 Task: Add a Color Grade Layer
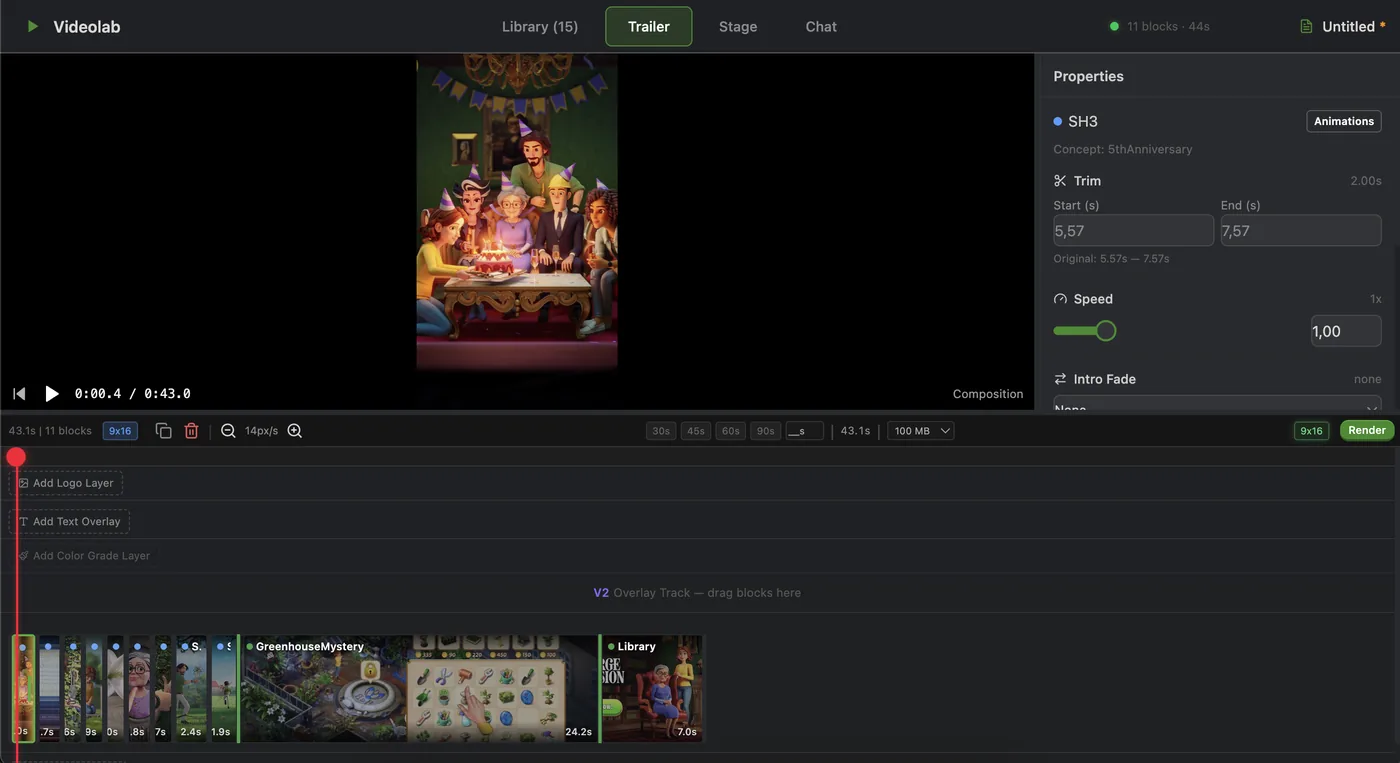tap(84, 556)
